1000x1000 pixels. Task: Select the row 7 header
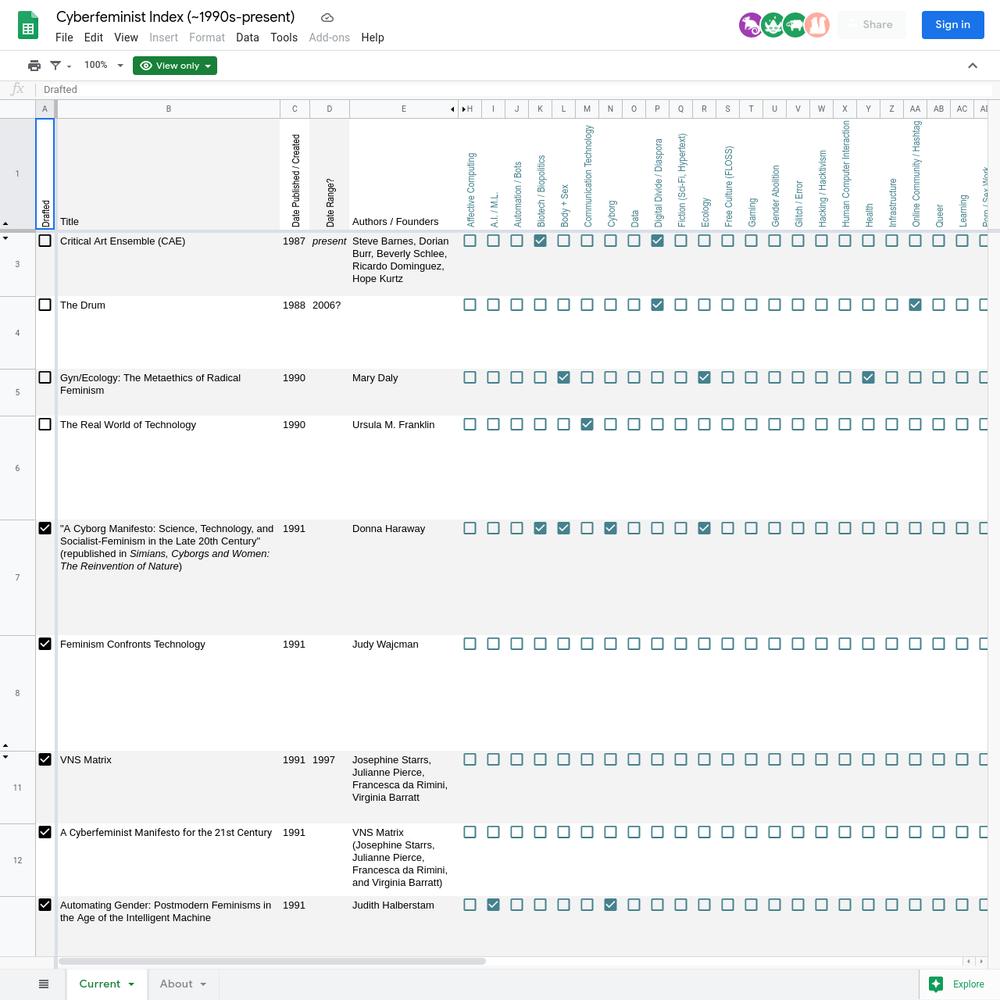(x=17, y=578)
